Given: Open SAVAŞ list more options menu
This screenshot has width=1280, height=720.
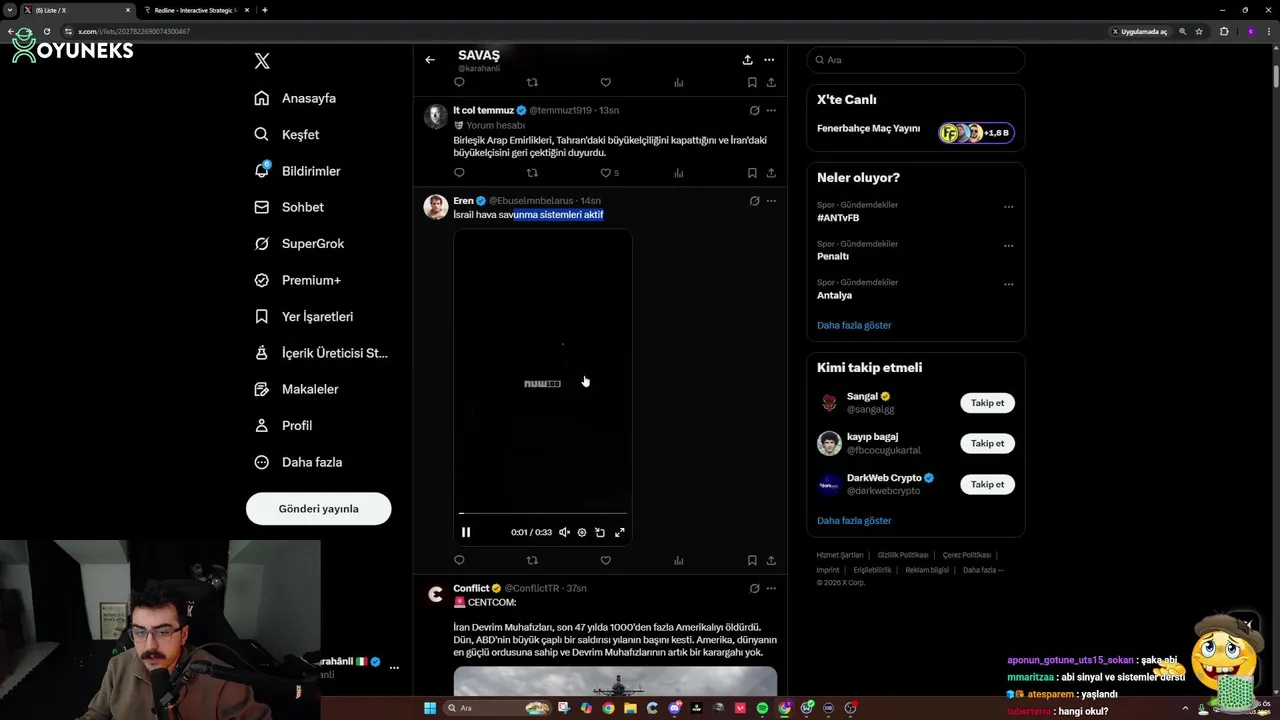Looking at the screenshot, I should [769, 60].
